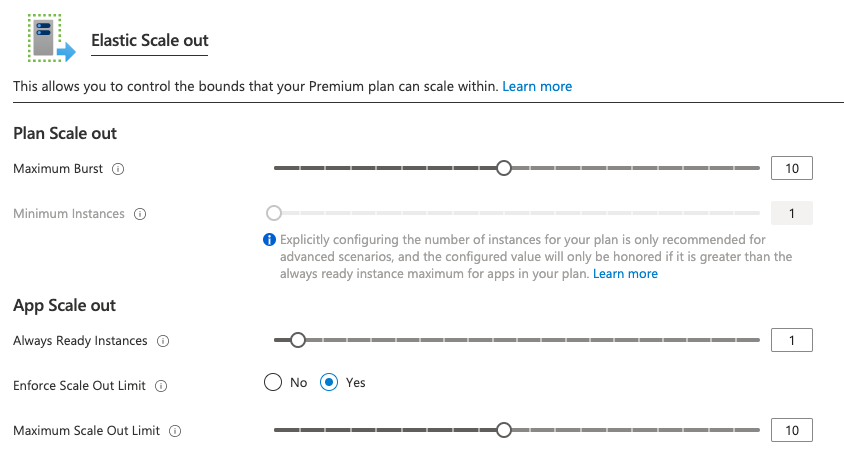Viewport: 844px width, 461px height.
Task: Open the Maximum Scale Out Limit info icon
Action: point(175,431)
